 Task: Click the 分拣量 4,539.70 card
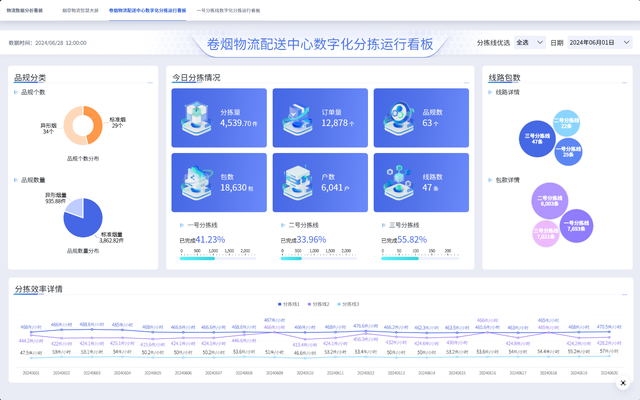tap(219, 118)
